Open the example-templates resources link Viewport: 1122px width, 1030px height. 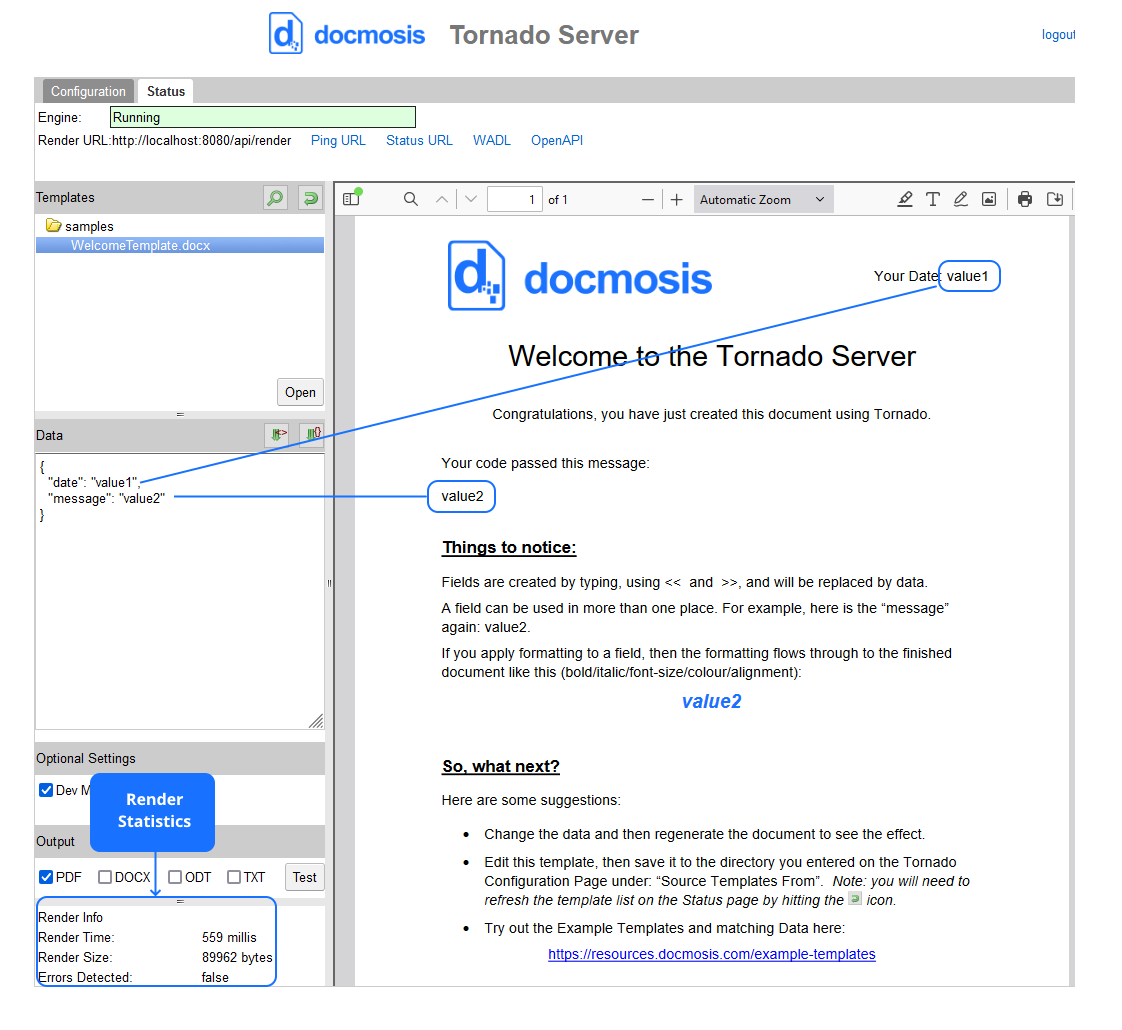(711, 954)
